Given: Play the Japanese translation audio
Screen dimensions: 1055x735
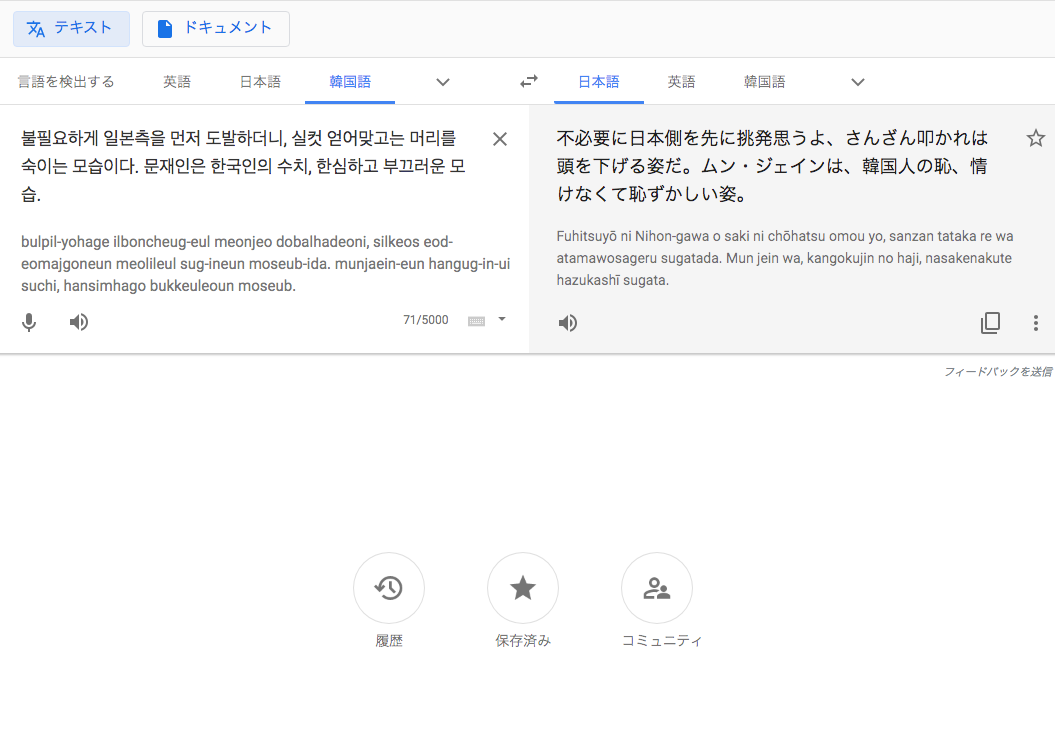Looking at the screenshot, I should coord(568,323).
